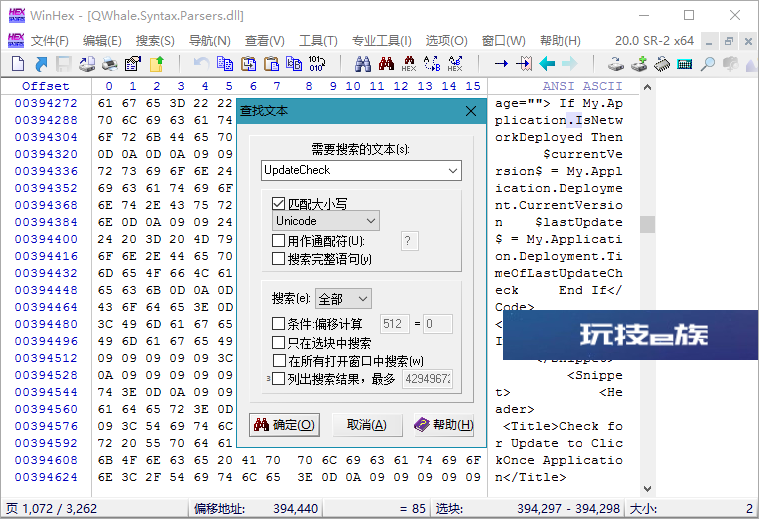Open the 搜索 全部 direction dropdown

tap(343, 299)
